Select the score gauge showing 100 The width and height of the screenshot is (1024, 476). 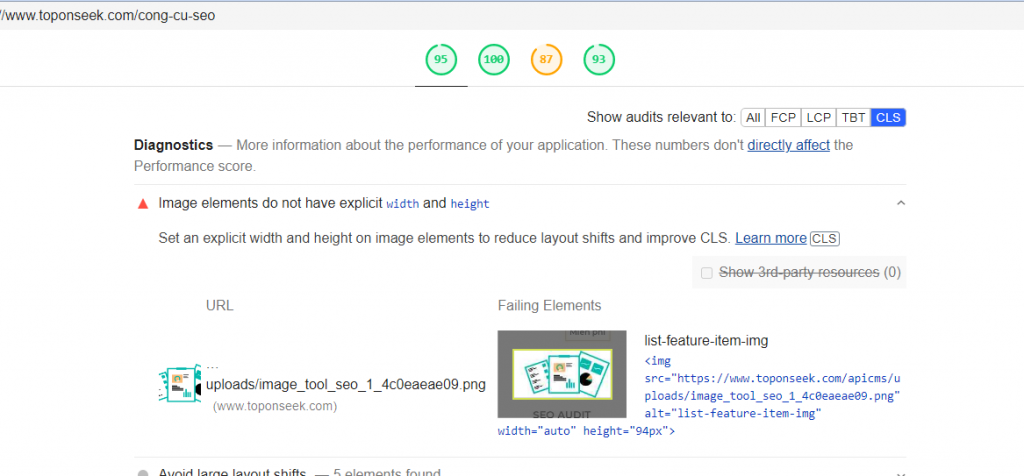[494, 60]
